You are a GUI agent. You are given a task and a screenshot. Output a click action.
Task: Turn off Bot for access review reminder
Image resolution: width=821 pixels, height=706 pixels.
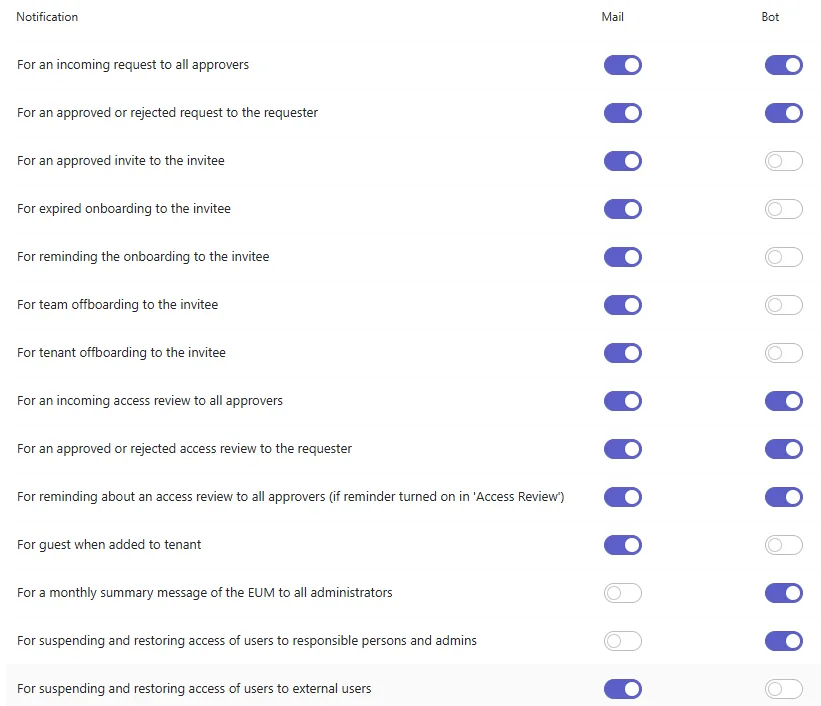(783, 497)
